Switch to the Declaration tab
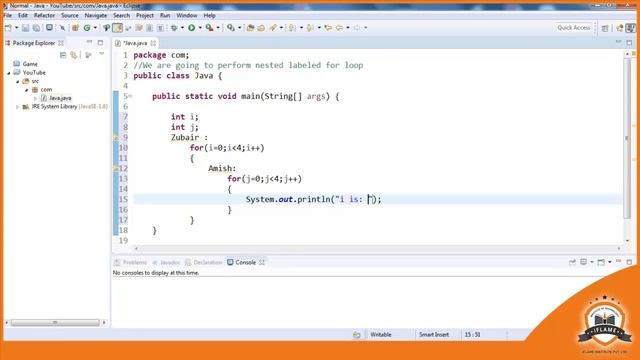The height and width of the screenshot is (360, 640). coord(204,262)
